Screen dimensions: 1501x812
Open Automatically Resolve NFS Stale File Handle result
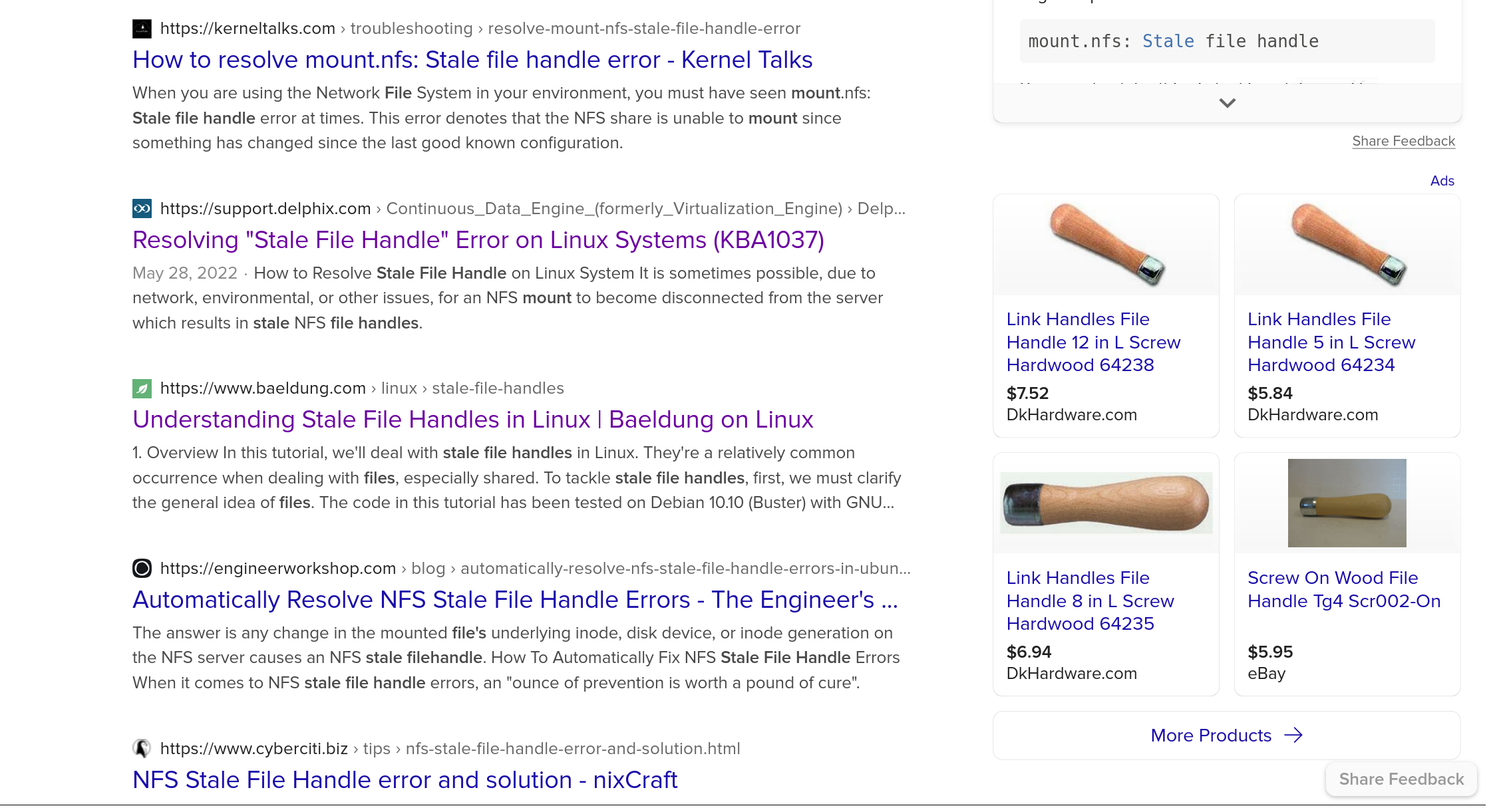(515, 600)
